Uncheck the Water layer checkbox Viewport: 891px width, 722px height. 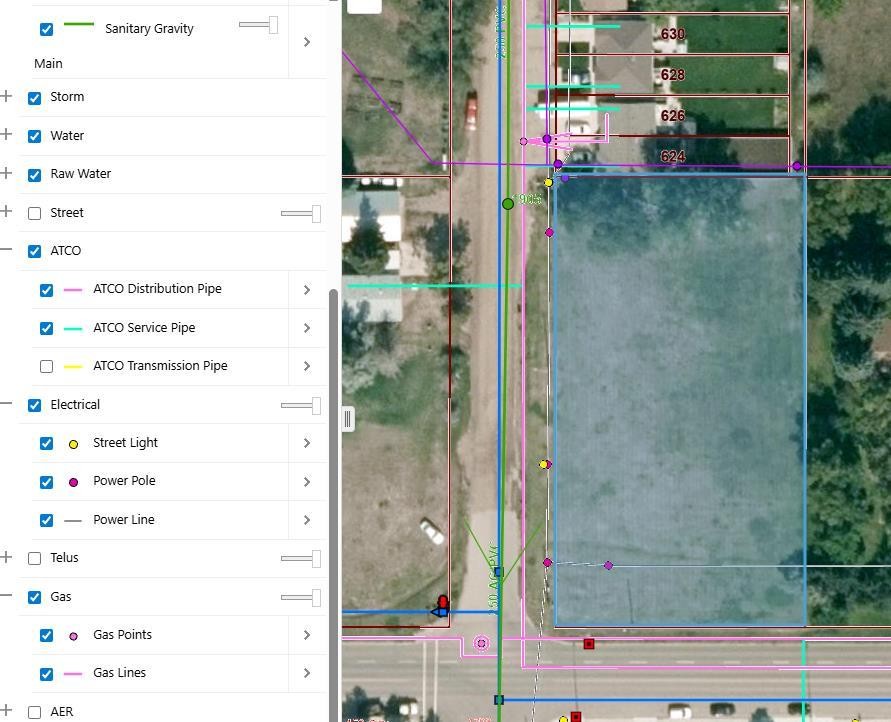pos(34,136)
